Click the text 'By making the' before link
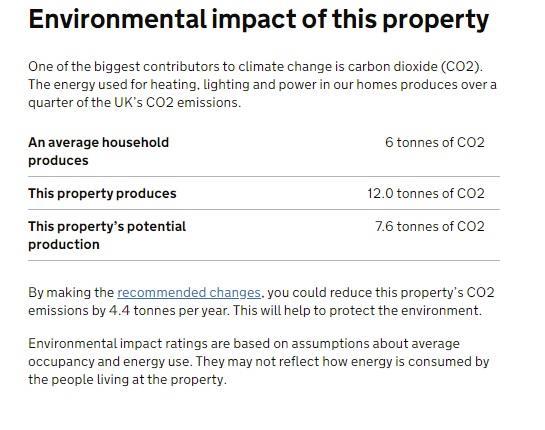Screen dimensions: 545x430 click(x=71, y=293)
